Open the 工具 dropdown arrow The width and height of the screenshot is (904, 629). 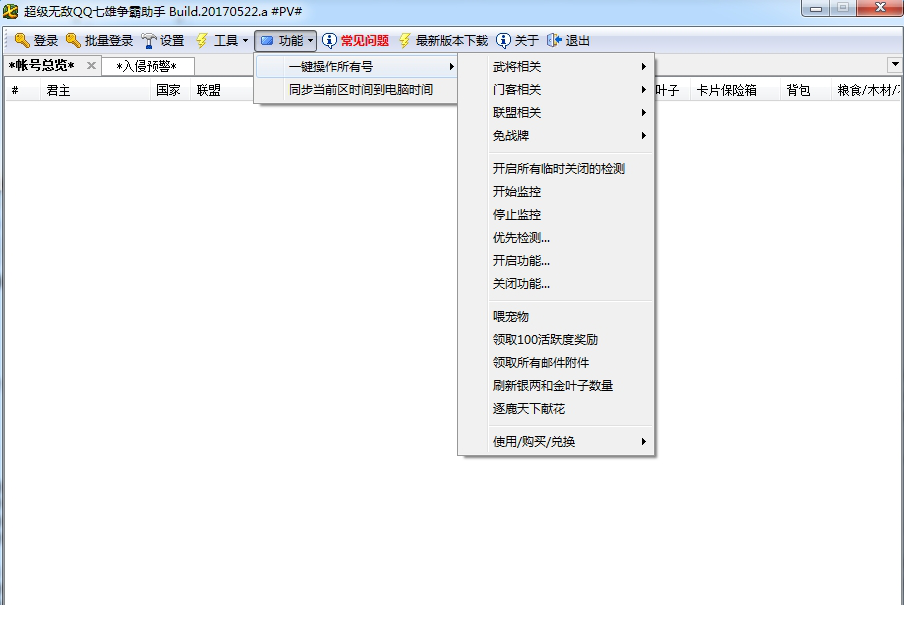[245, 40]
